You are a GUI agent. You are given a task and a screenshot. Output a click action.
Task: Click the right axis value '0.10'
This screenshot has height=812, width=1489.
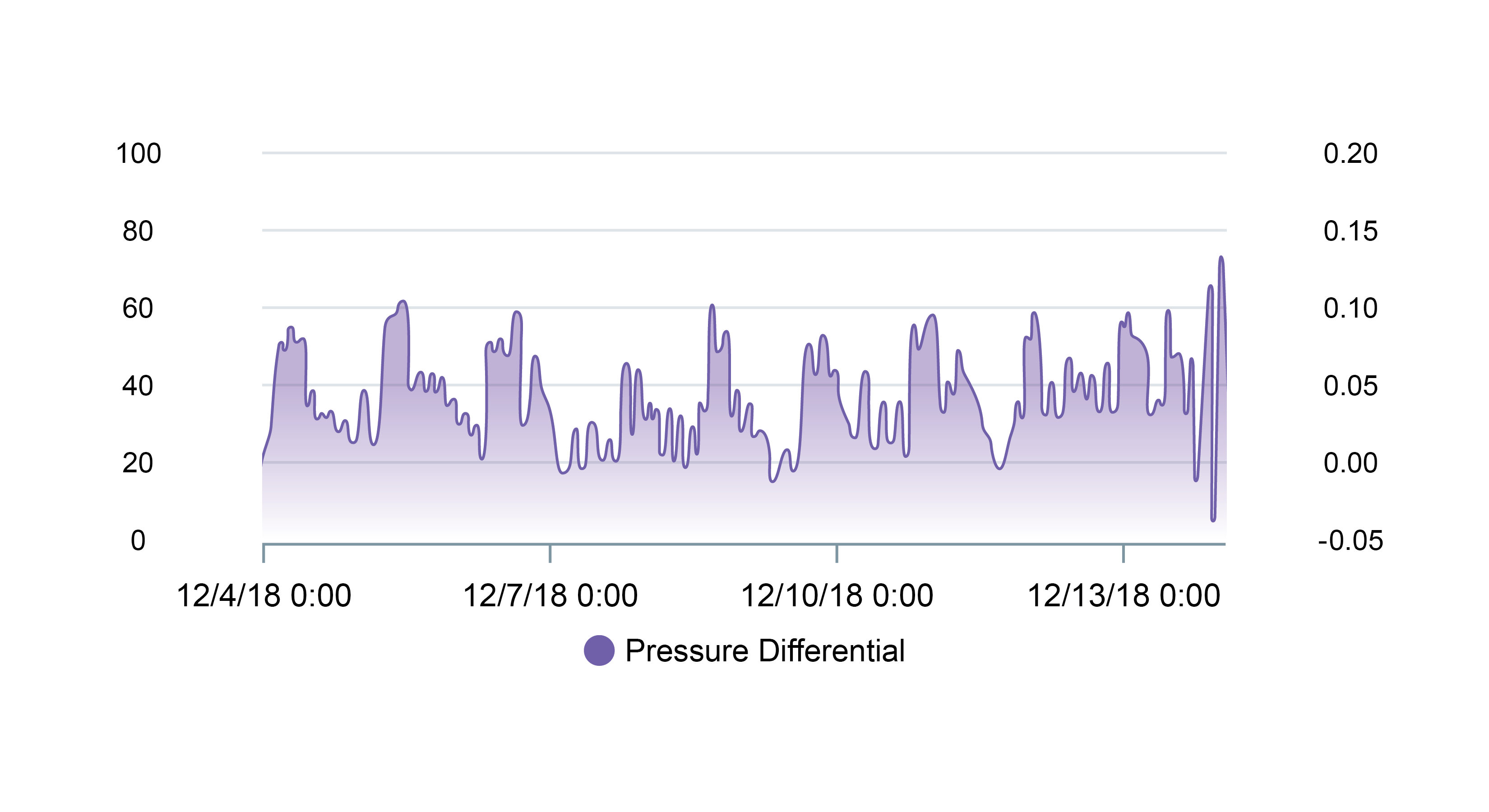pyautogui.click(x=1350, y=308)
